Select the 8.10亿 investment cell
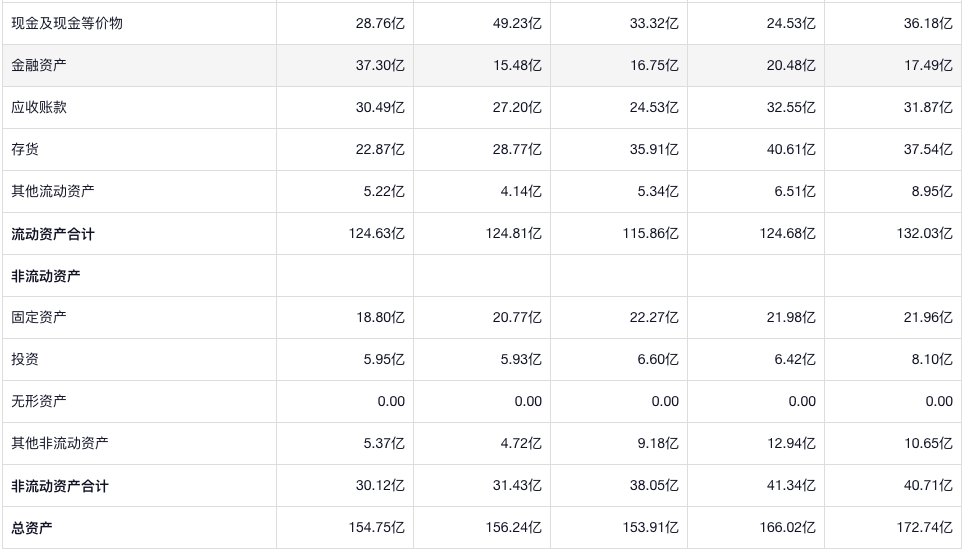This screenshot has height=549, width=965. pos(932,359)
